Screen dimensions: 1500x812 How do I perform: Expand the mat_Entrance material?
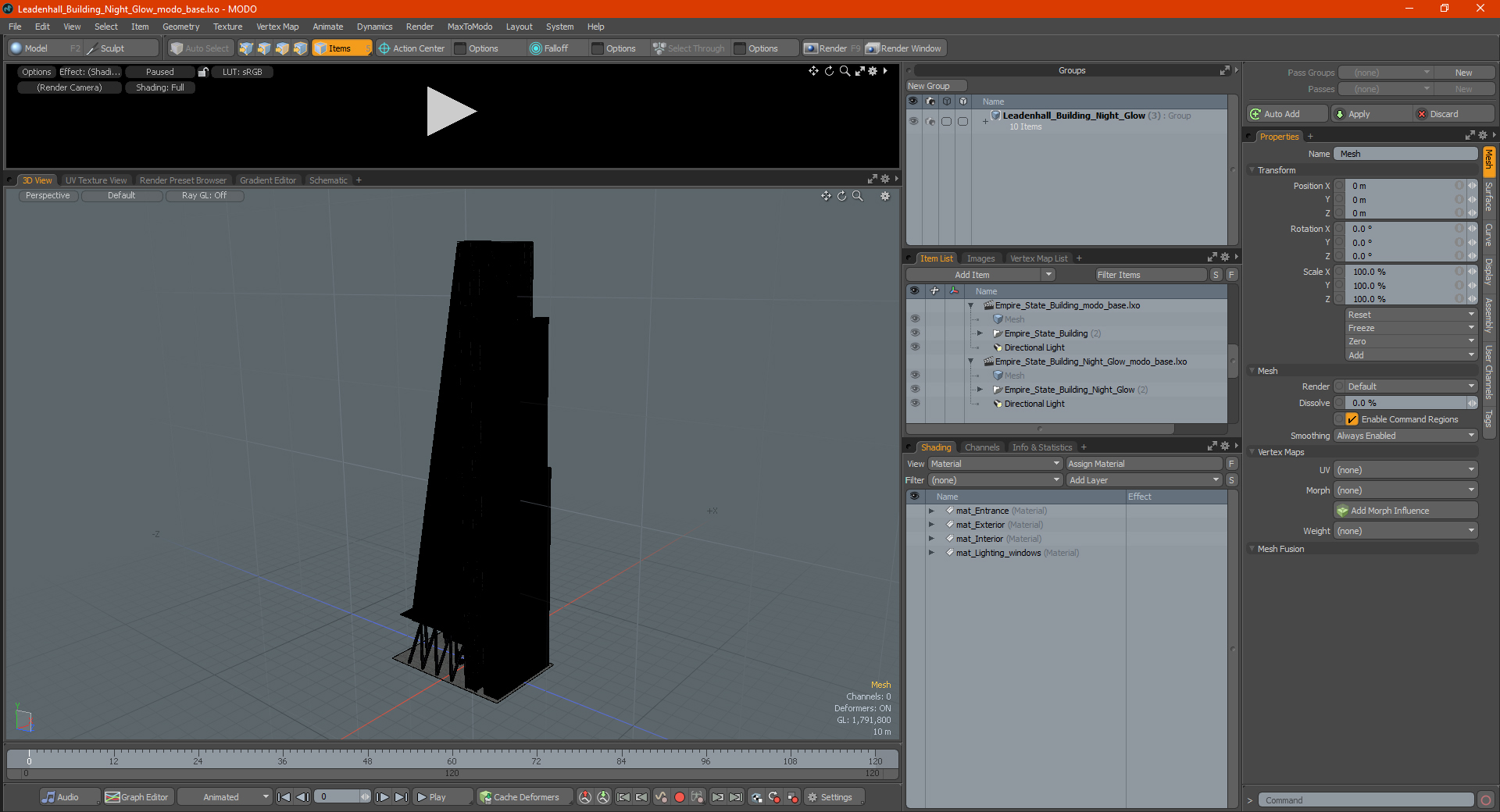(x=931, y=511)
